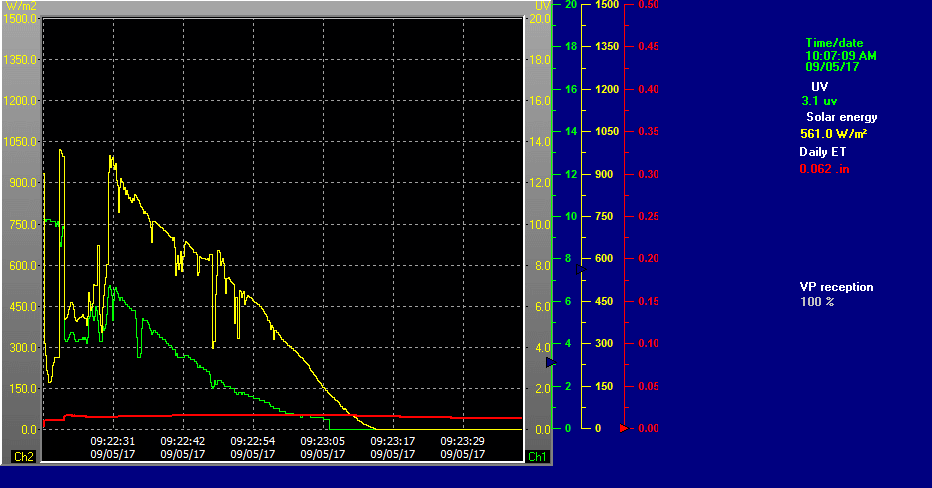The width and height of the screenshot is (932, 488).
Task: Click the Ch2 channel label
Action: coord(23,456)
